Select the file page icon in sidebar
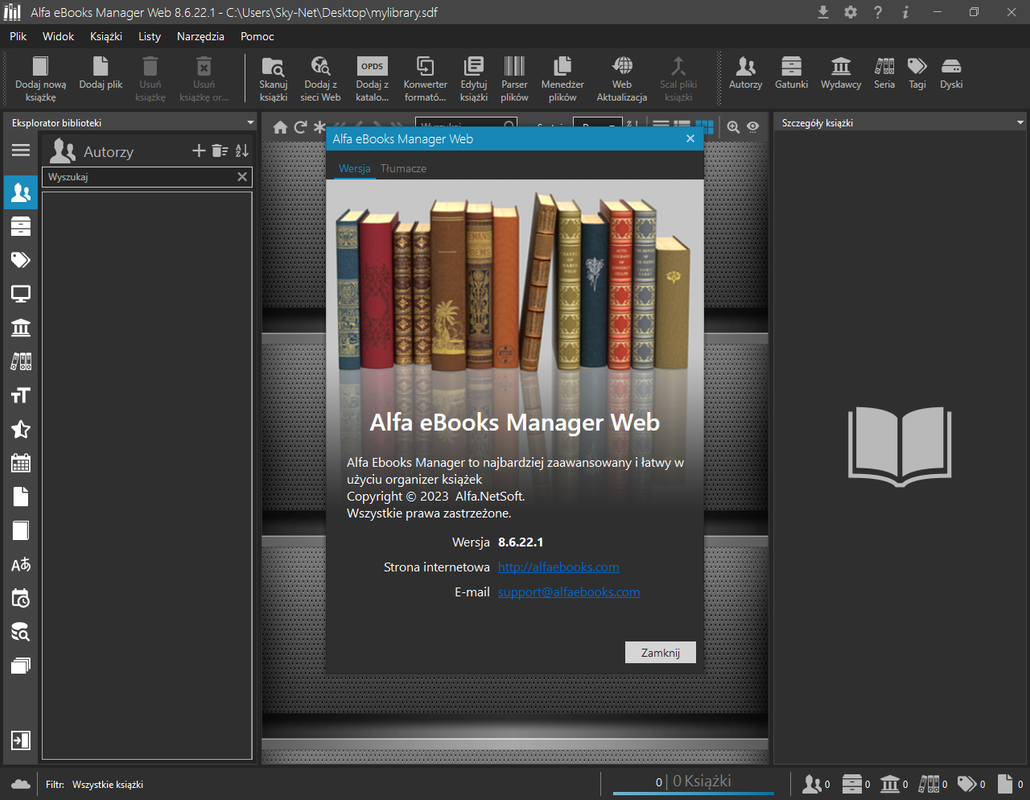 click(20, 497)
